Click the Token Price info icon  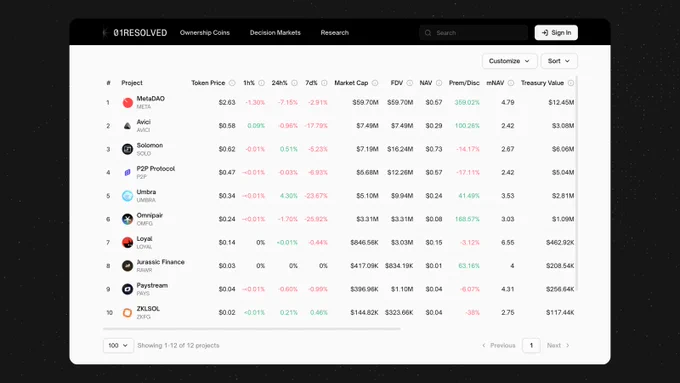tap(232, 83)
